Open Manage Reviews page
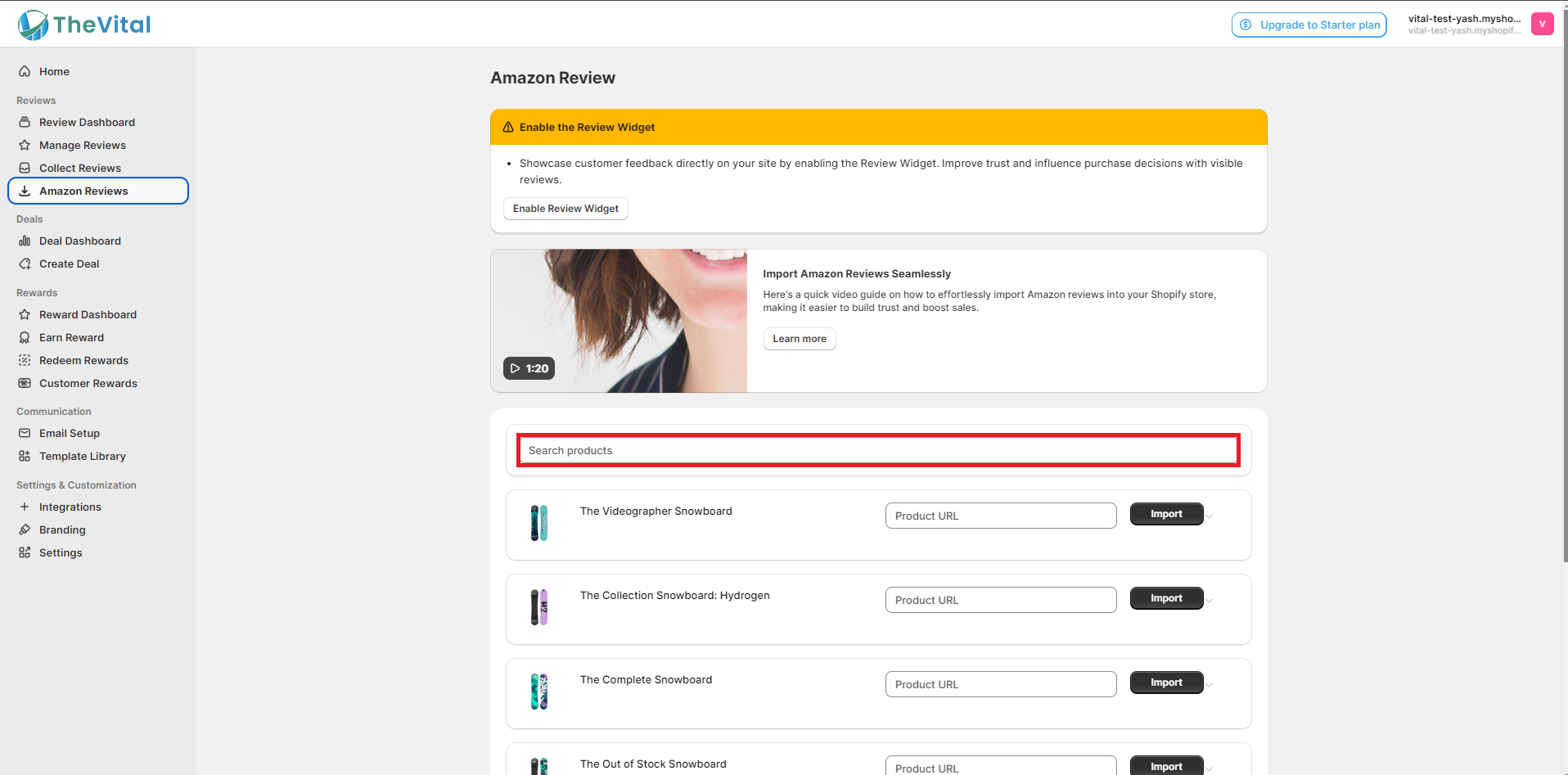Image resolution: width=1568 pixels, height=775 pixels. pyautogui.click(x=98, y=145)
